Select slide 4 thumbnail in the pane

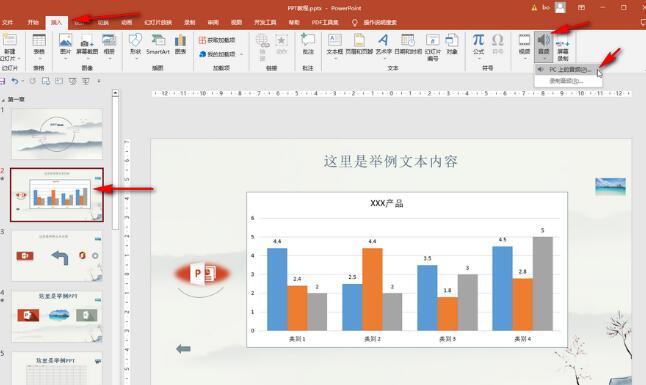tap(57, 317)
